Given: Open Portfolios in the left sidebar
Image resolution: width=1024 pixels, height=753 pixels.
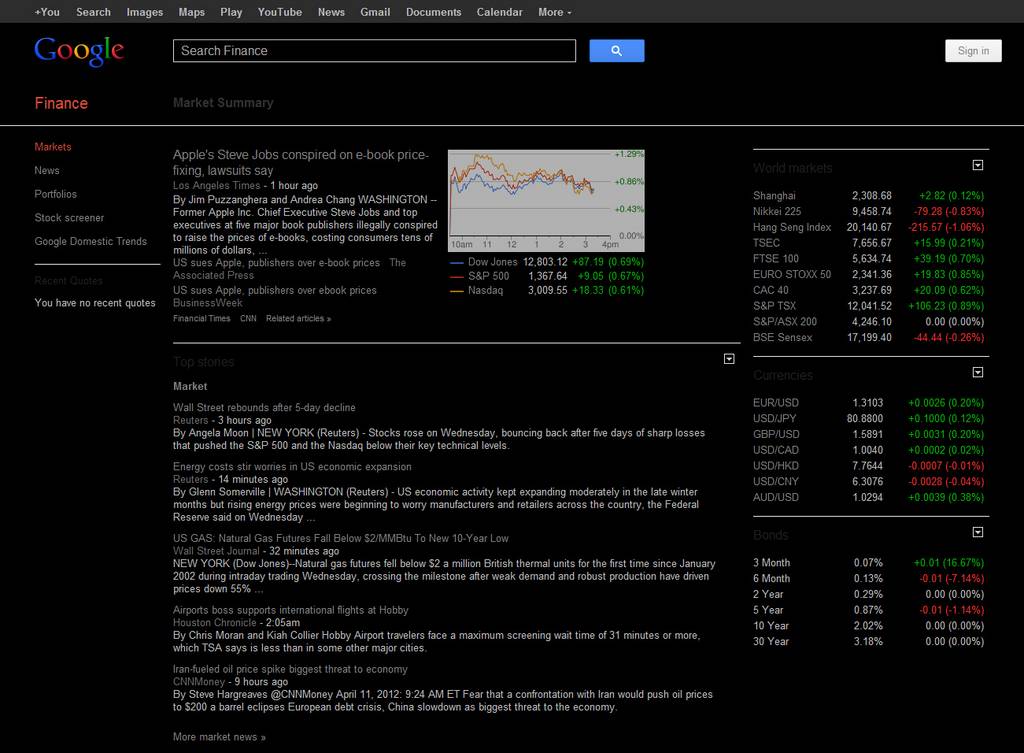Looking at the screenshot, I should [56, 194].
